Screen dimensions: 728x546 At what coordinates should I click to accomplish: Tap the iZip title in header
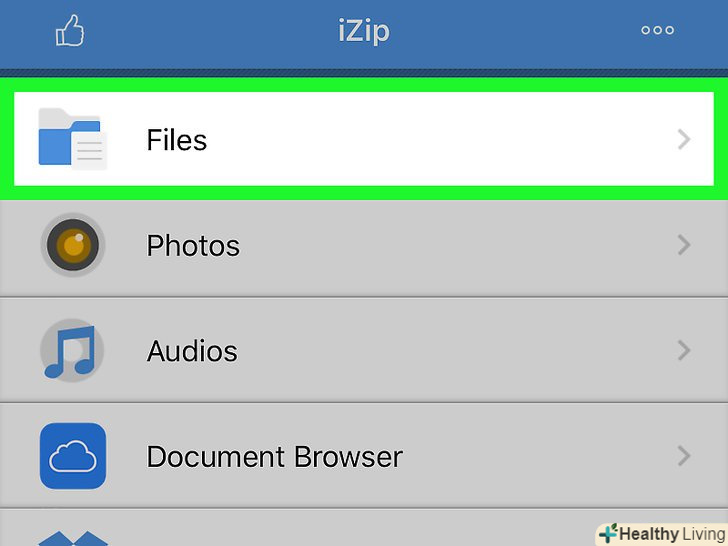click(x=363, y=31)
